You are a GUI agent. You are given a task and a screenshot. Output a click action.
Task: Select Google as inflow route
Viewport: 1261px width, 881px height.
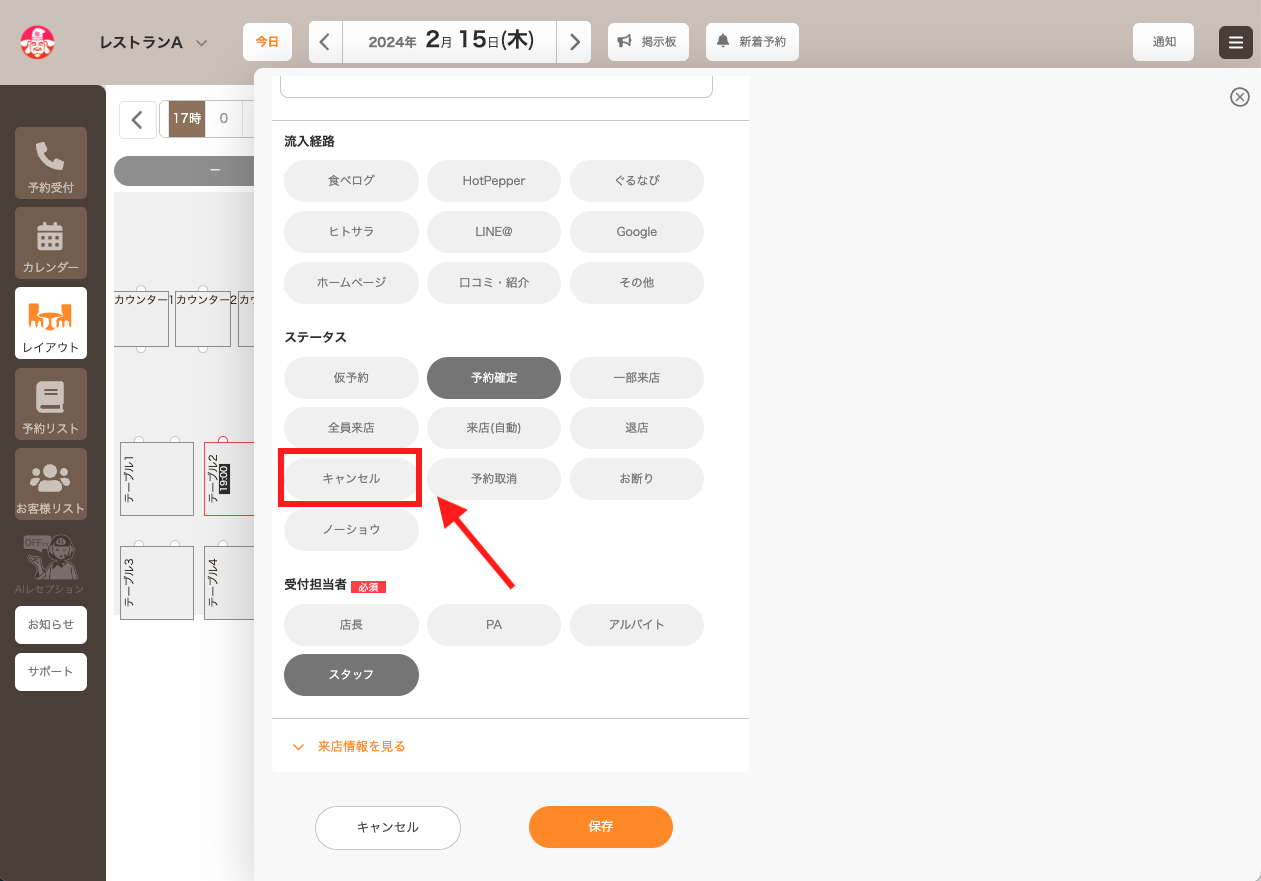coord(637,231)
